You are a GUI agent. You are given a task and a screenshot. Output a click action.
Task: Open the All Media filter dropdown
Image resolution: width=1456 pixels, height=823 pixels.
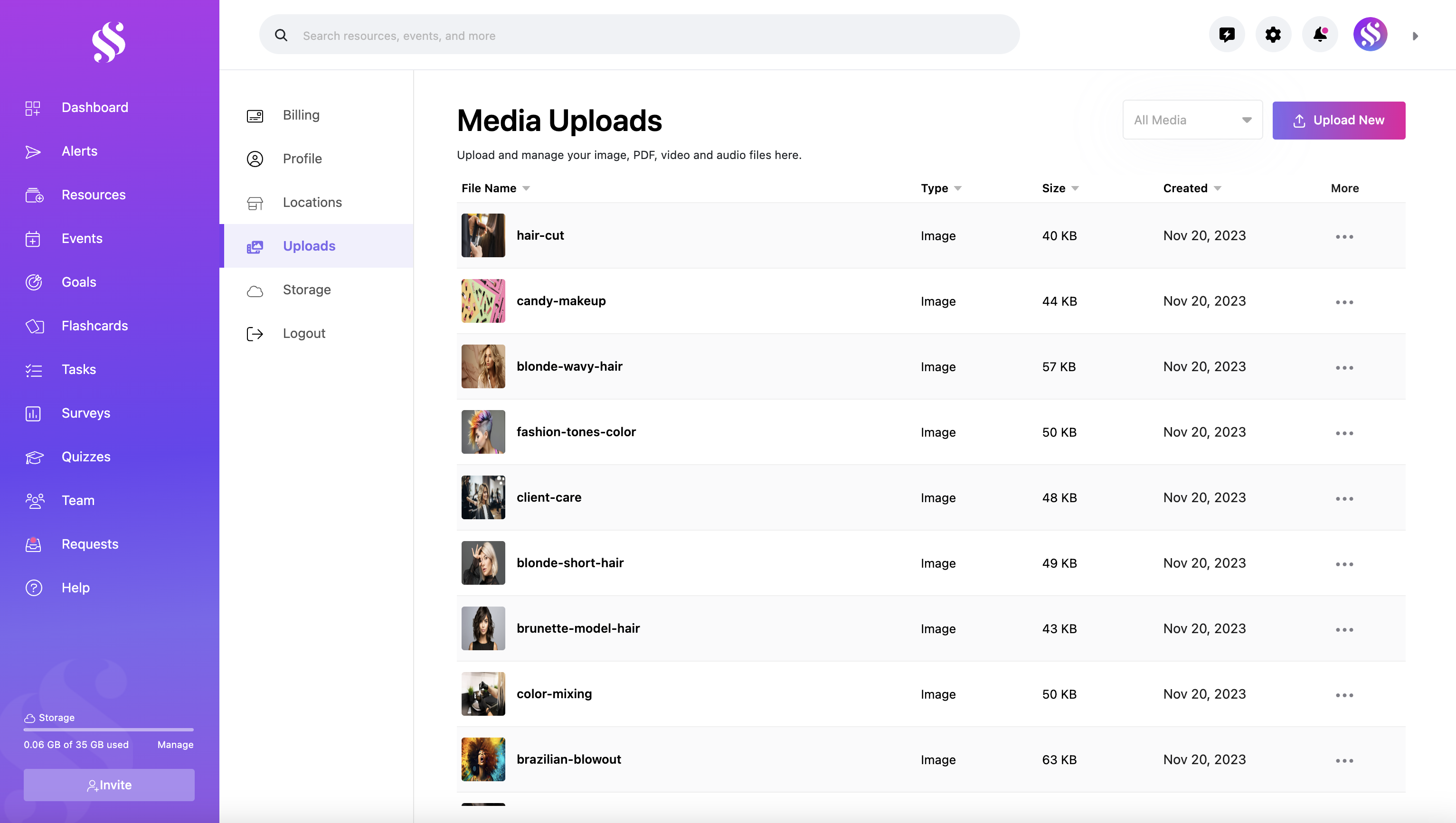point(1192,120)
